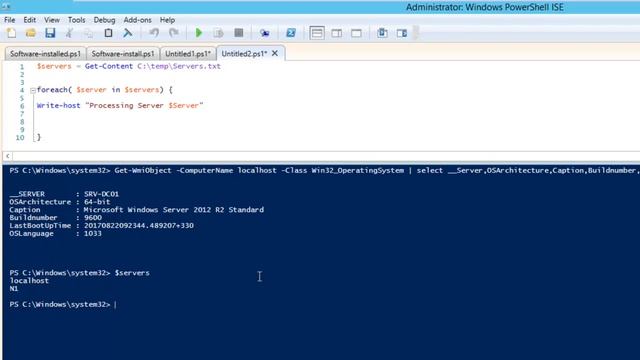Viewport: 640px width, 360px height.
Task: Show script pane on right layout icon
Action: pos(337,33)
